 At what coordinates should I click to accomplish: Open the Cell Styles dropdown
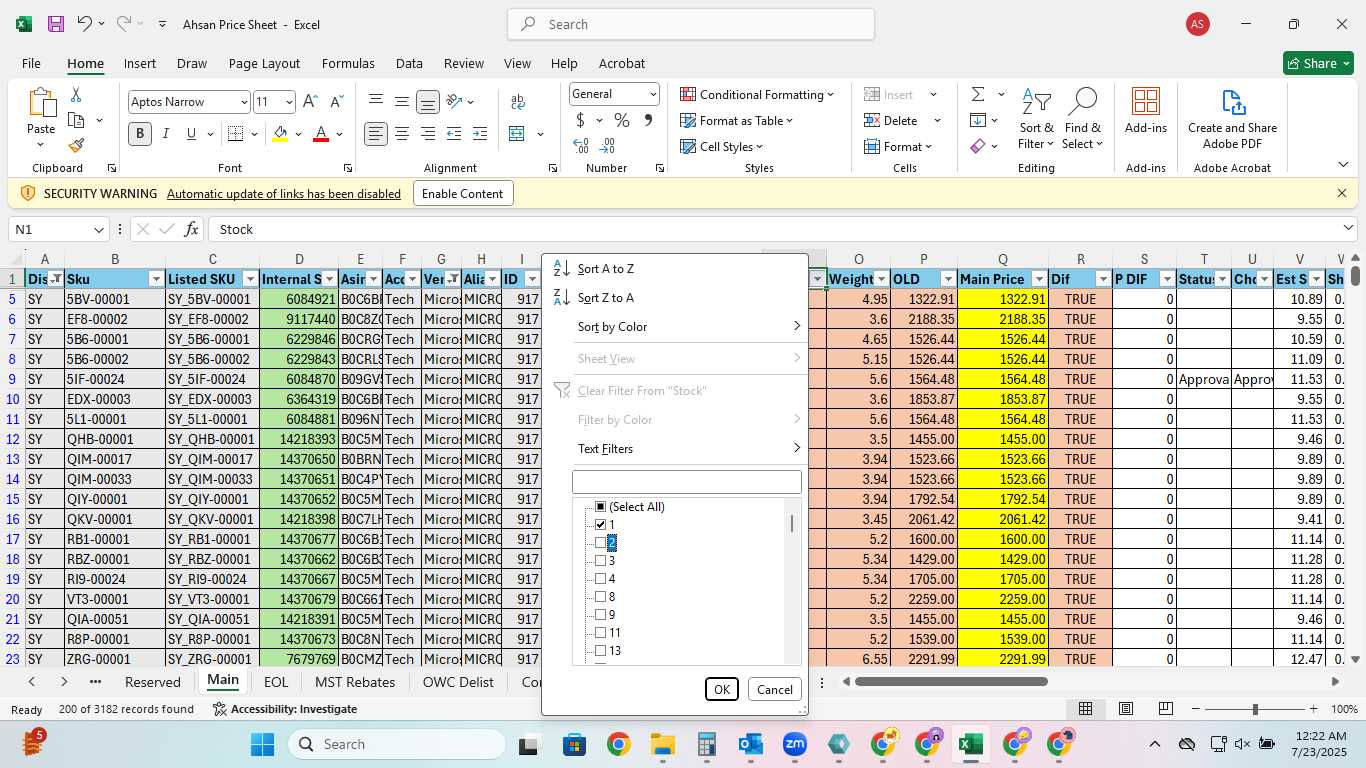click(x=723, y=146)
